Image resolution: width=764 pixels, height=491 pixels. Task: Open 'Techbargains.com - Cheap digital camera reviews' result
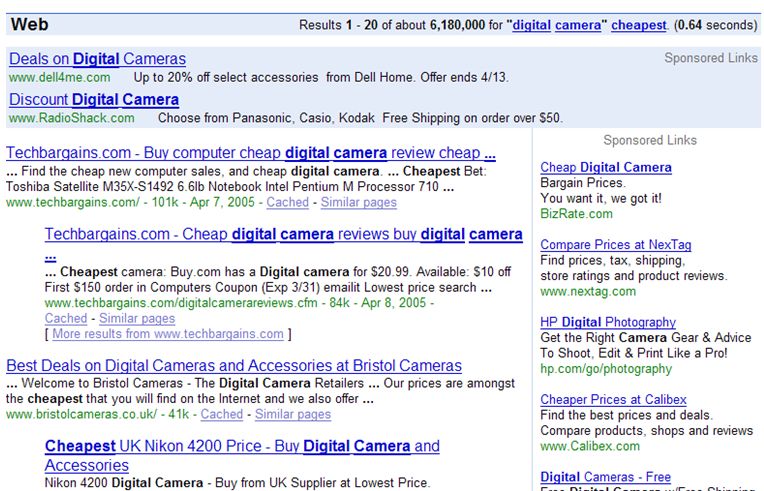284,234
